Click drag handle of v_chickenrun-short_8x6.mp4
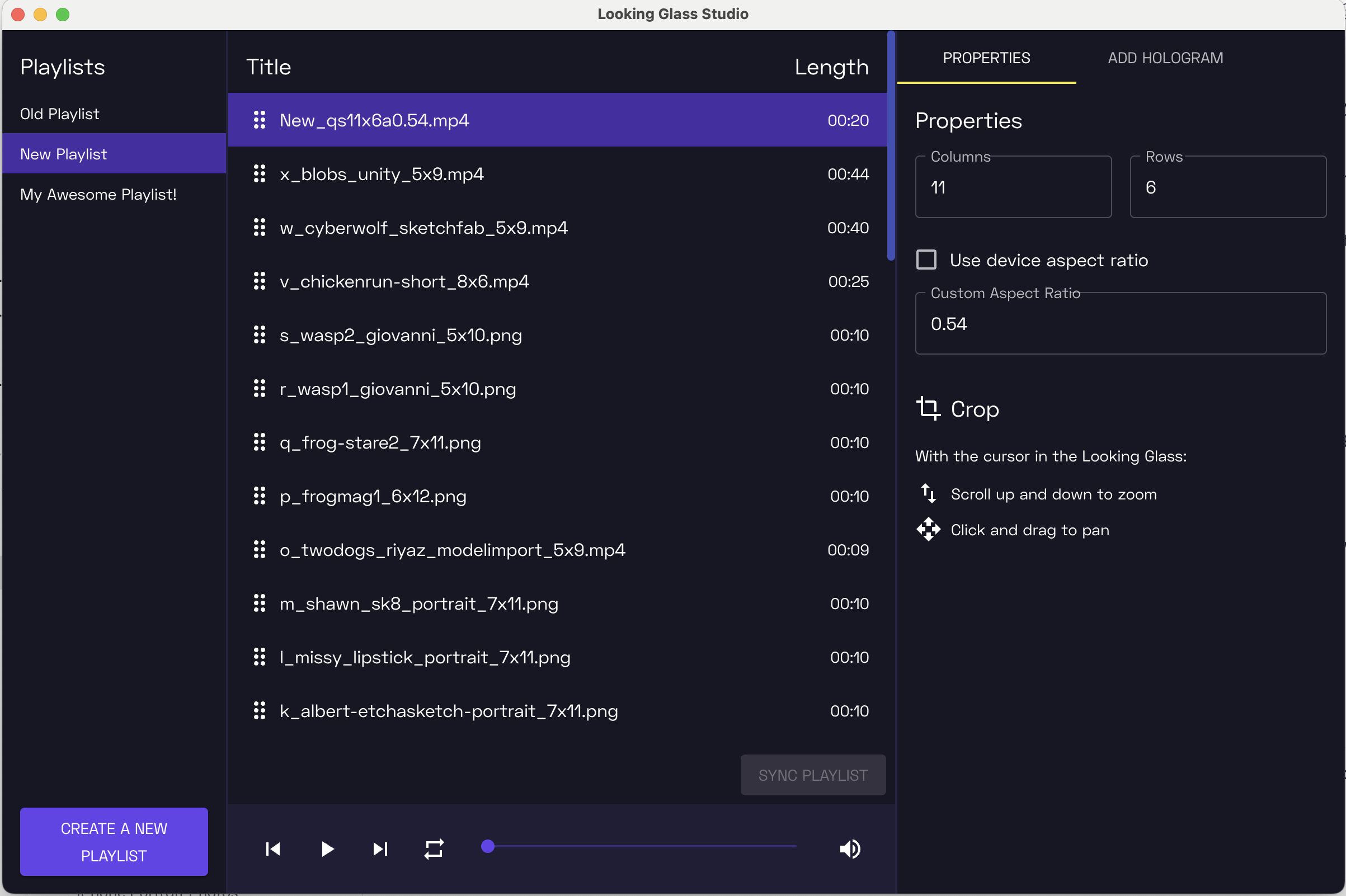This screenshot has height=896, width=1346. (260, 281)
